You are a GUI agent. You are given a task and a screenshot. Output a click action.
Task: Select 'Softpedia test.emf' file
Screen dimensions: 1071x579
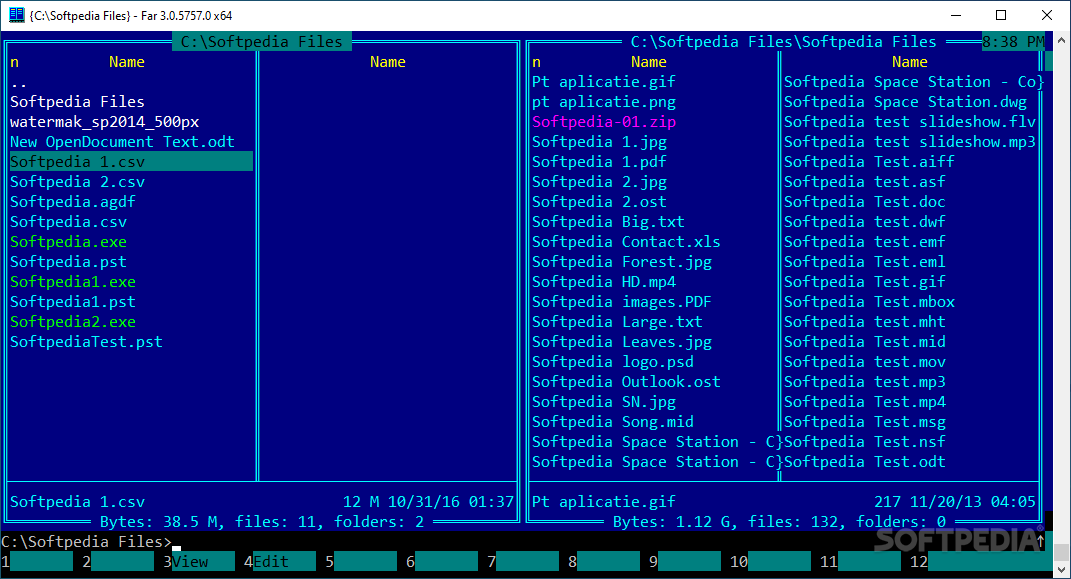(865, 242)
